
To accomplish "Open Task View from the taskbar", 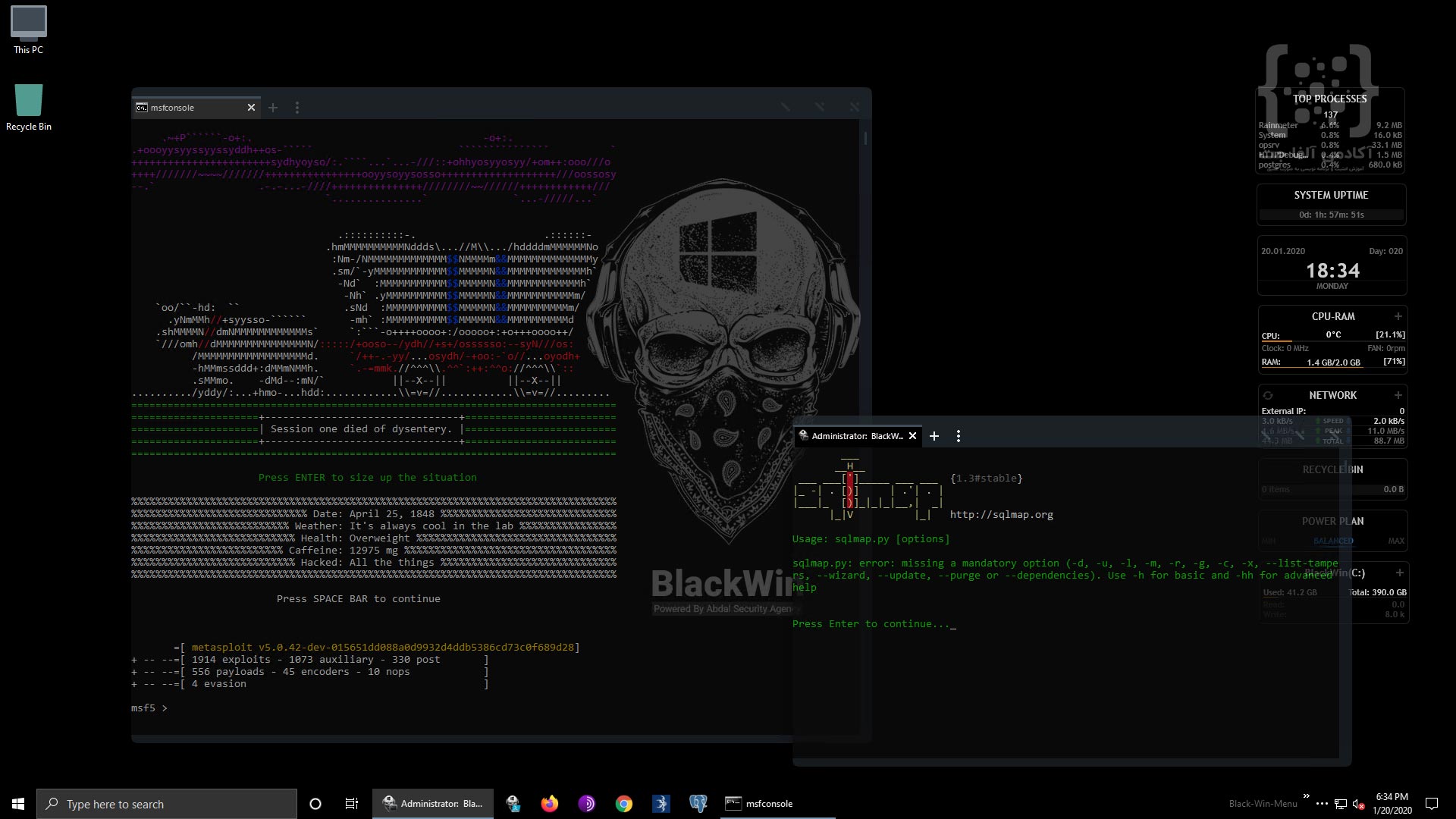I will point(351,804).
